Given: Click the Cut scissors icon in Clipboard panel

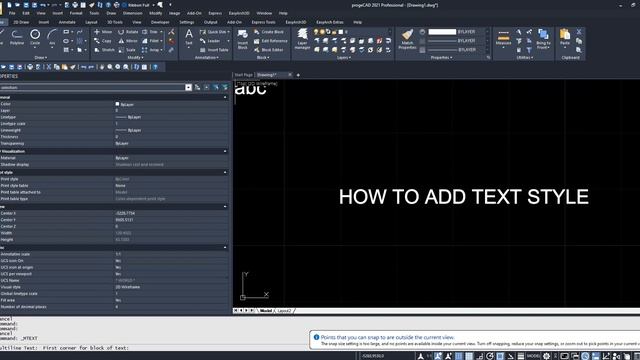Looking at the screenshot, I should coord(579,32).
